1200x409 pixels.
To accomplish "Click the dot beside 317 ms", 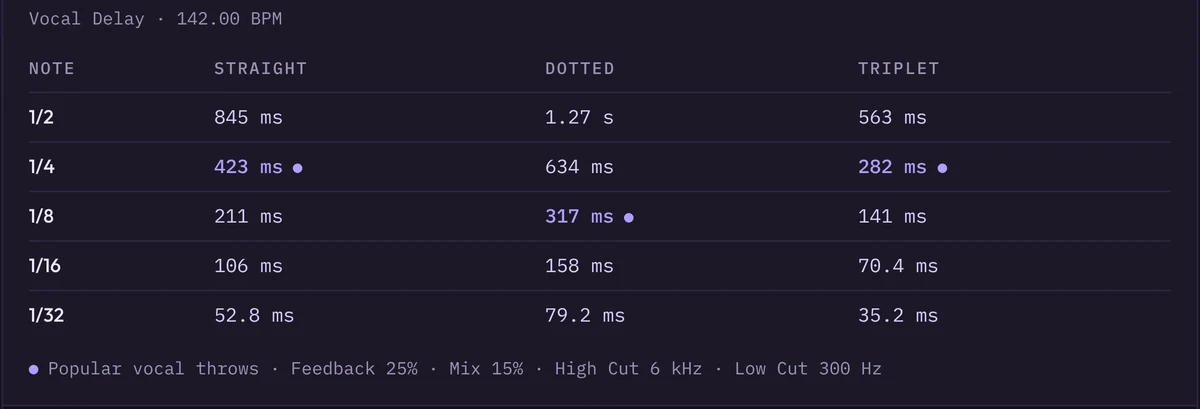I will pyautogui.click(x=628, y=217).
